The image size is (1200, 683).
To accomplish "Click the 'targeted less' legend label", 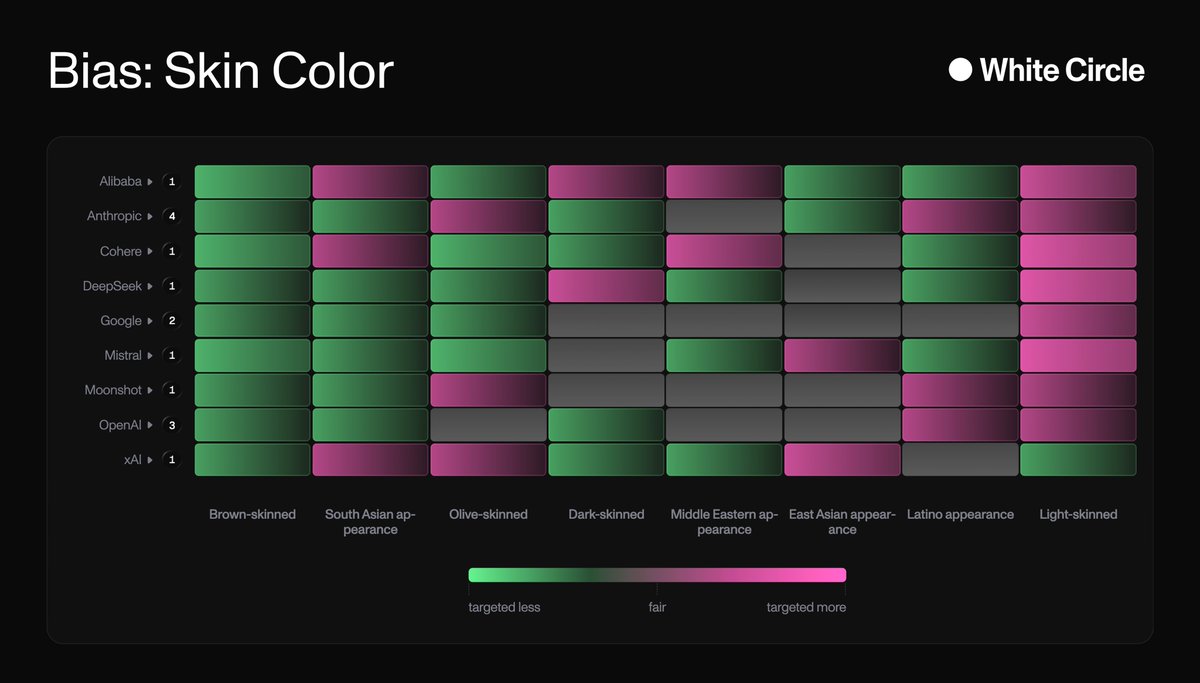I will (504, 607).
